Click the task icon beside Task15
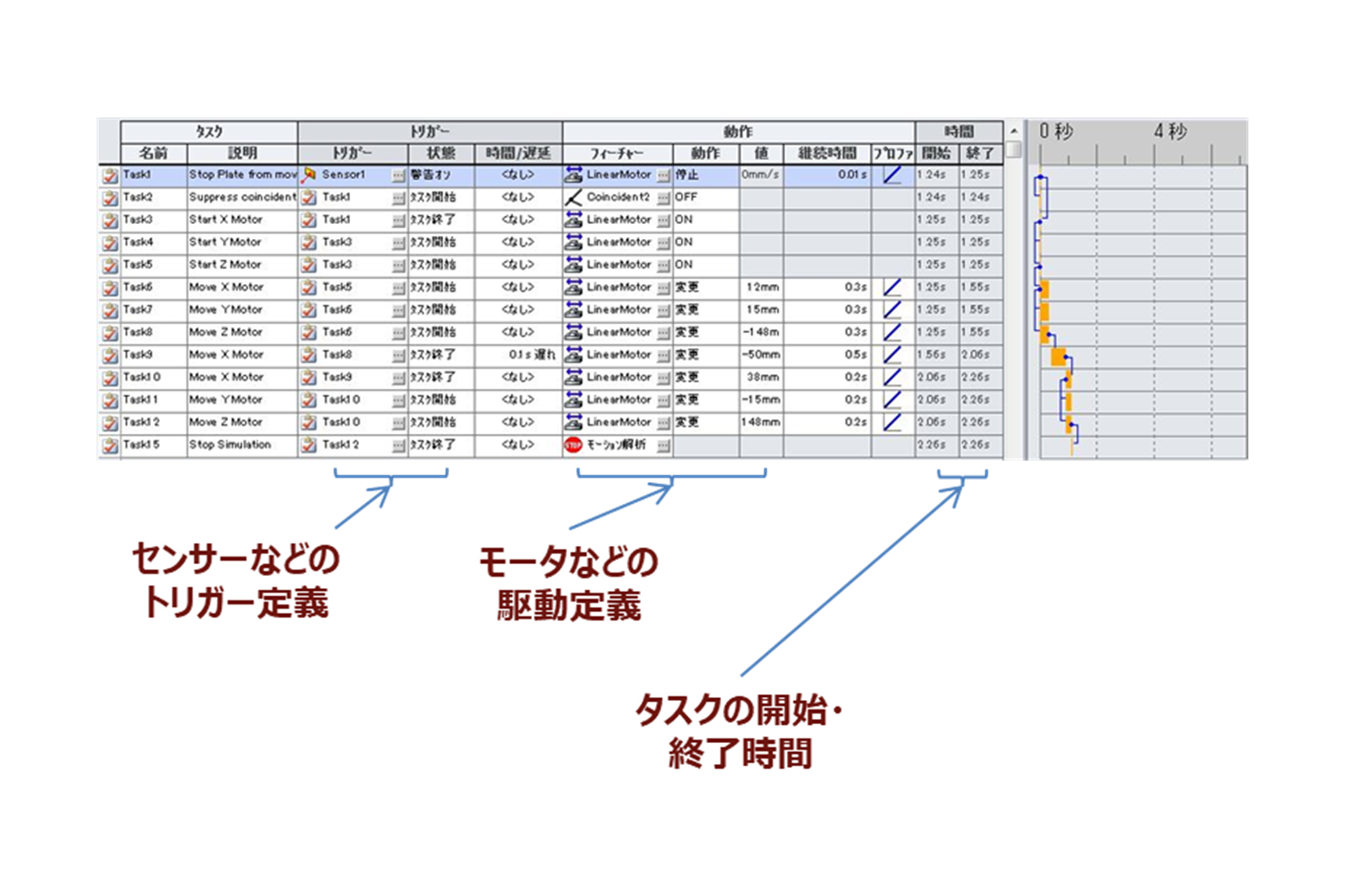The image size is (1345, 896). (x=110, y=446)
